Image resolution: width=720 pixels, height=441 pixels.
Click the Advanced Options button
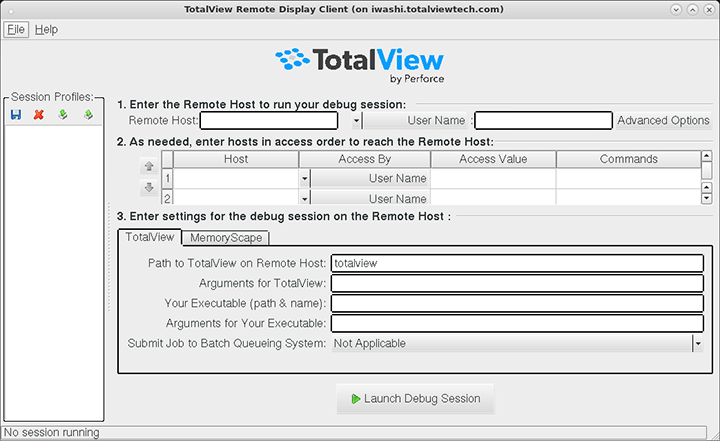pyautogui.click(x=663, y=121)
